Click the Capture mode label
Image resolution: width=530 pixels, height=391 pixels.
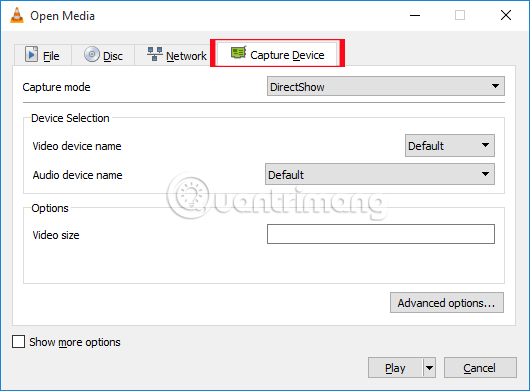(x=56, y=87)
